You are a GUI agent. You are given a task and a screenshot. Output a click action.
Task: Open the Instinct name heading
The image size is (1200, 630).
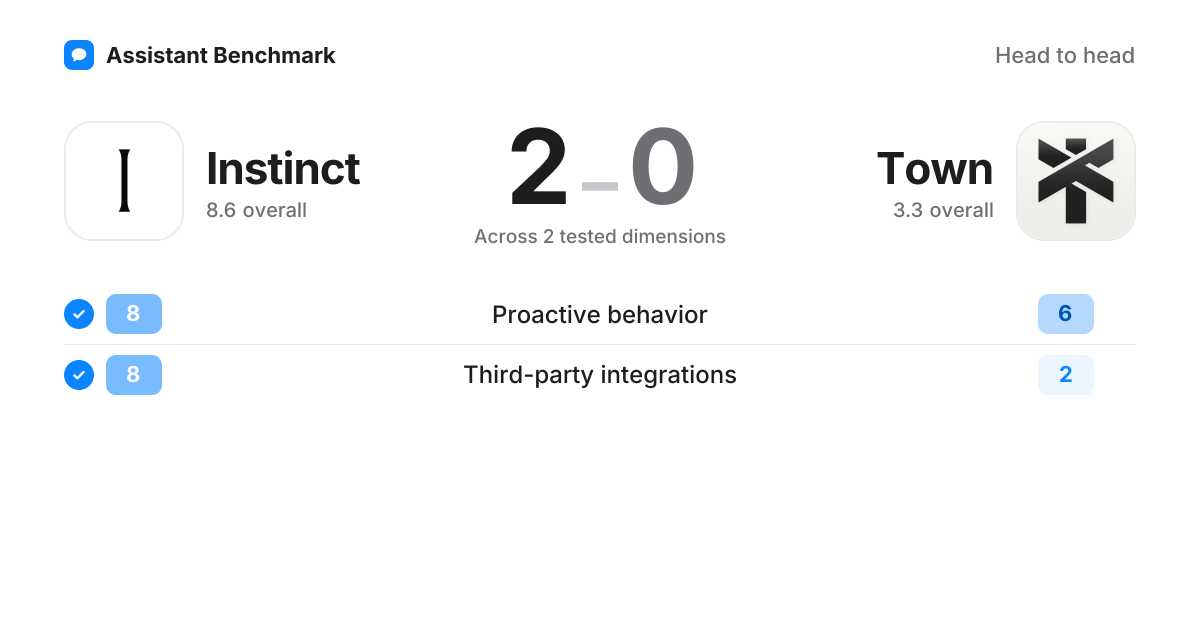[x=283, y=168]
